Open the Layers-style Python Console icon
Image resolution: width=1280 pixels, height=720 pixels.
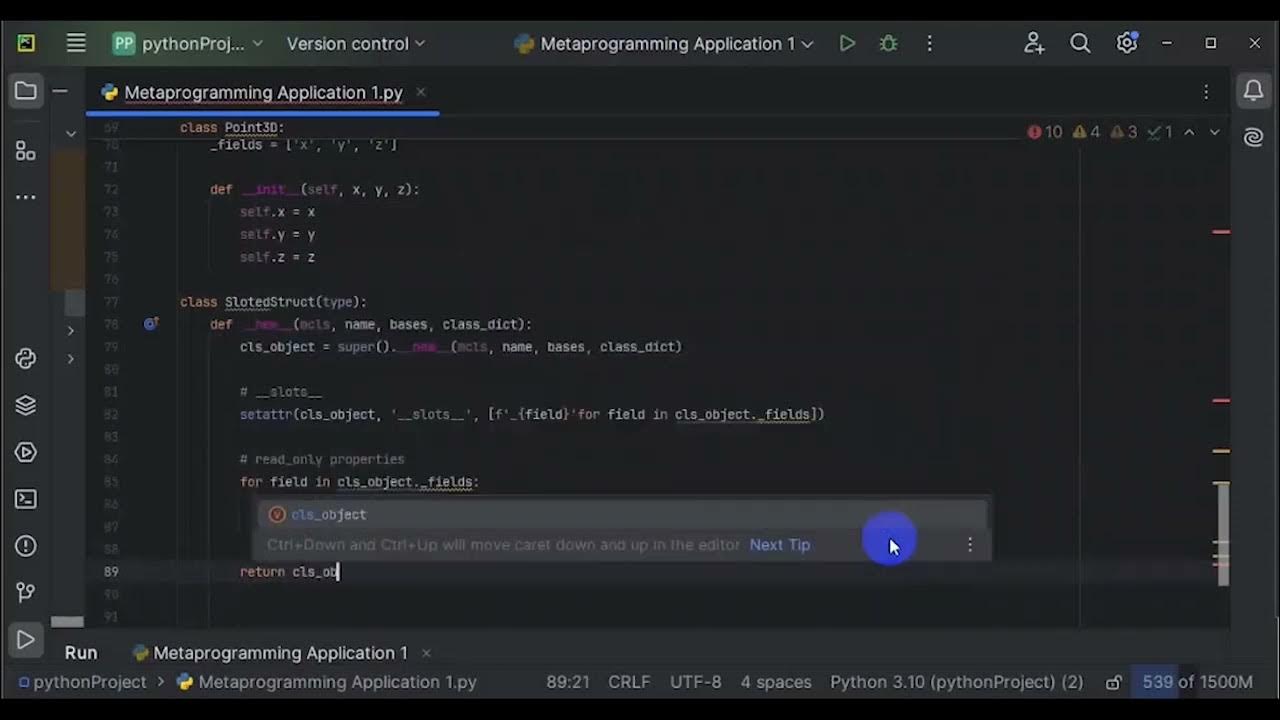click(26, 405)
